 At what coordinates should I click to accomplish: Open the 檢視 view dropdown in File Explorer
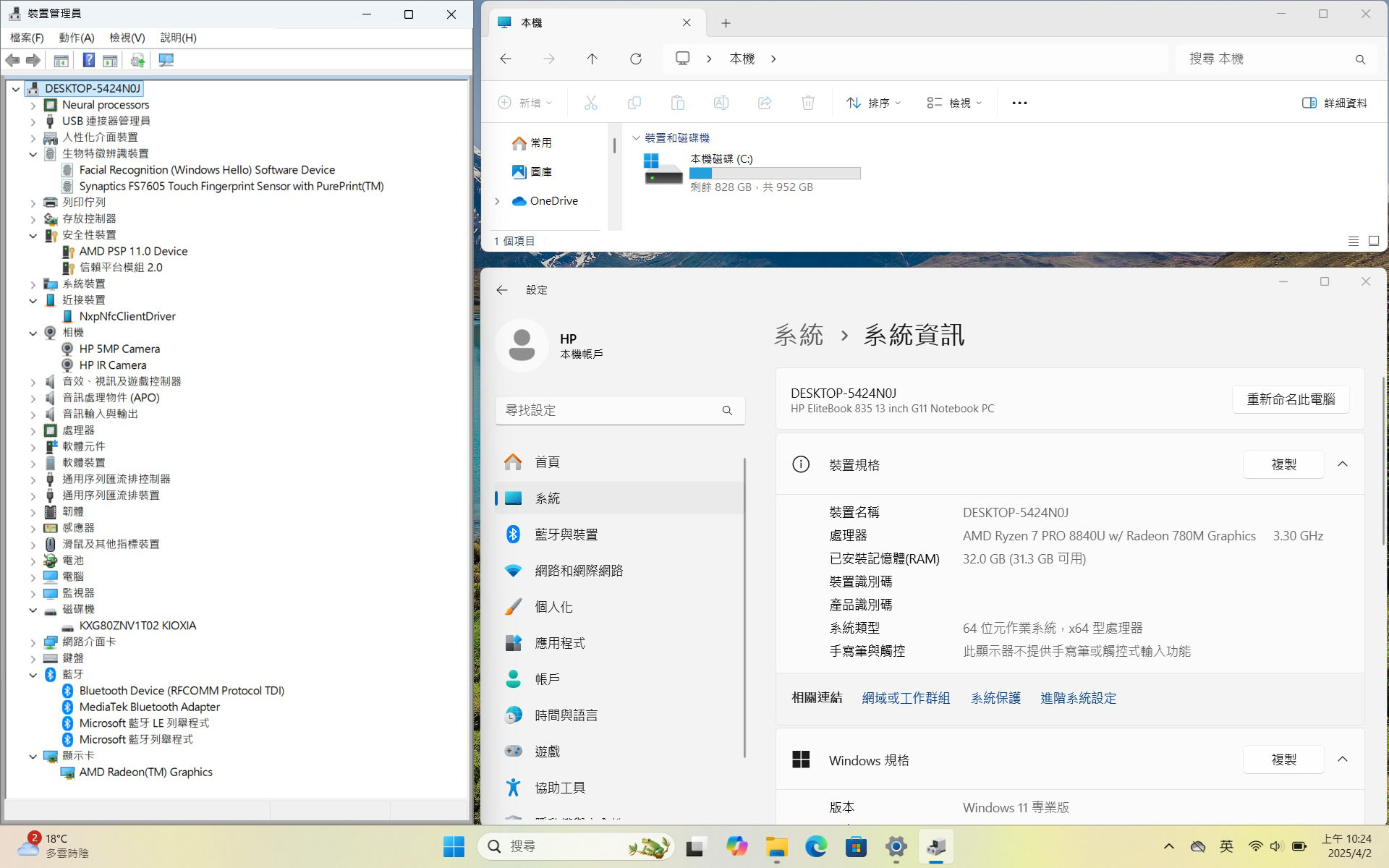954,103
